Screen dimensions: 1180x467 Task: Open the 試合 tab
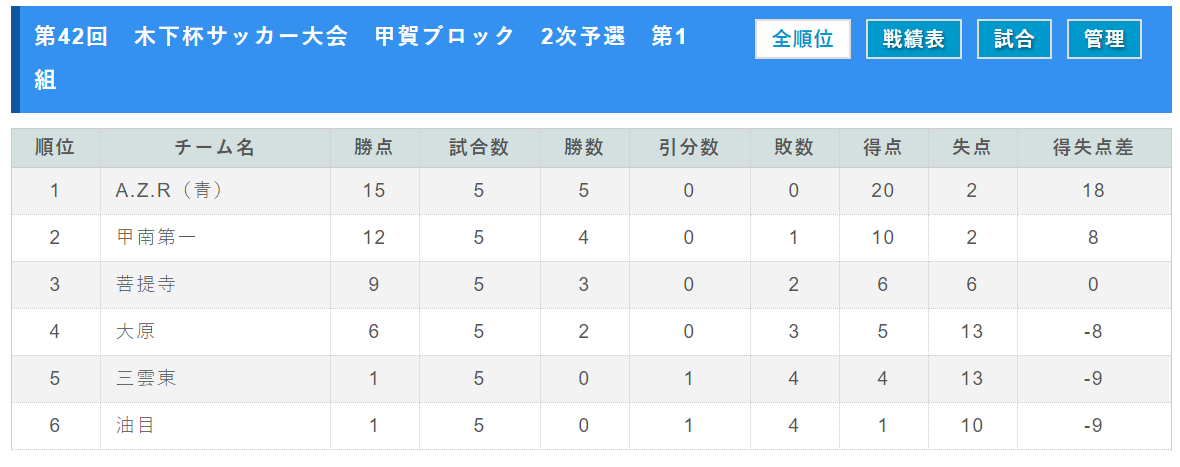[x=1014, y=39]
